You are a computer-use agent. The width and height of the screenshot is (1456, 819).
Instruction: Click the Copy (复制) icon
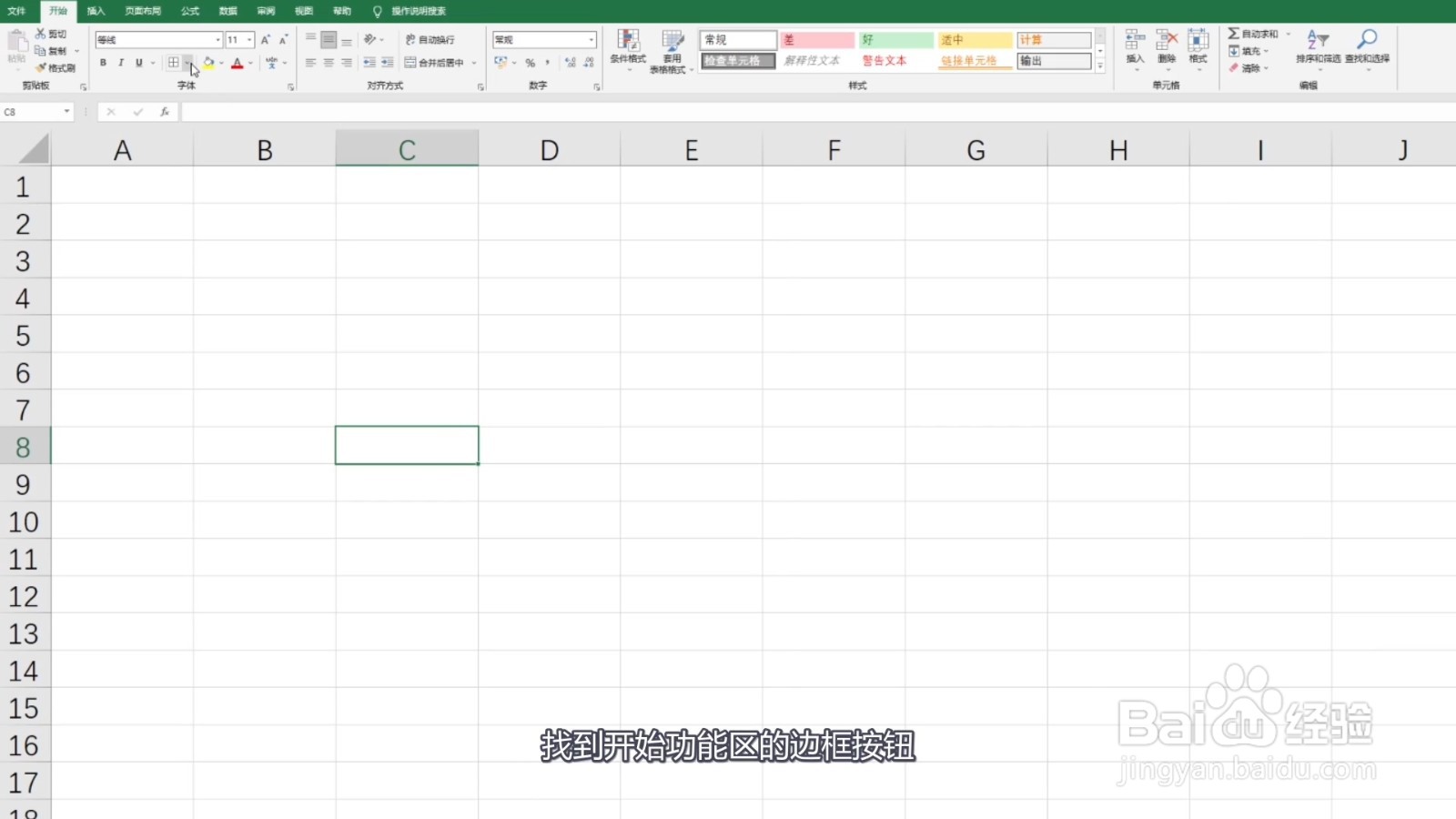click(x=40, y=51)
